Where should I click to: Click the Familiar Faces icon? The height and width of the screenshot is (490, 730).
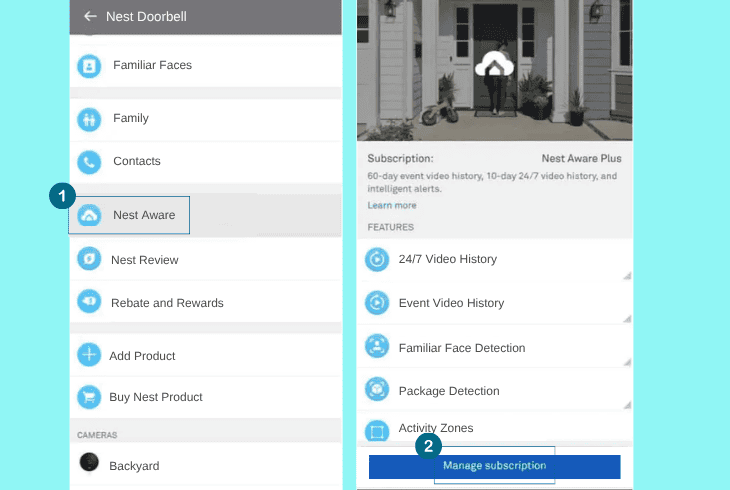click(89, 66)
